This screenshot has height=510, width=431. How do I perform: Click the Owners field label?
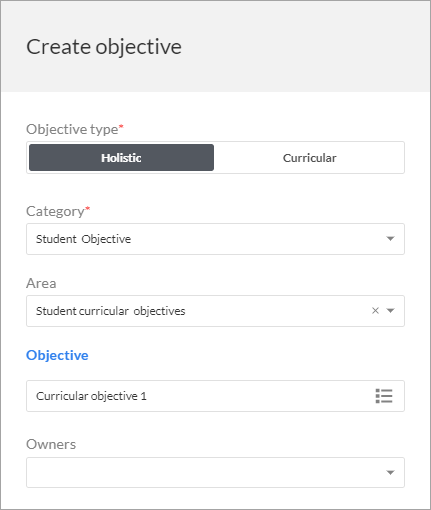51,444
